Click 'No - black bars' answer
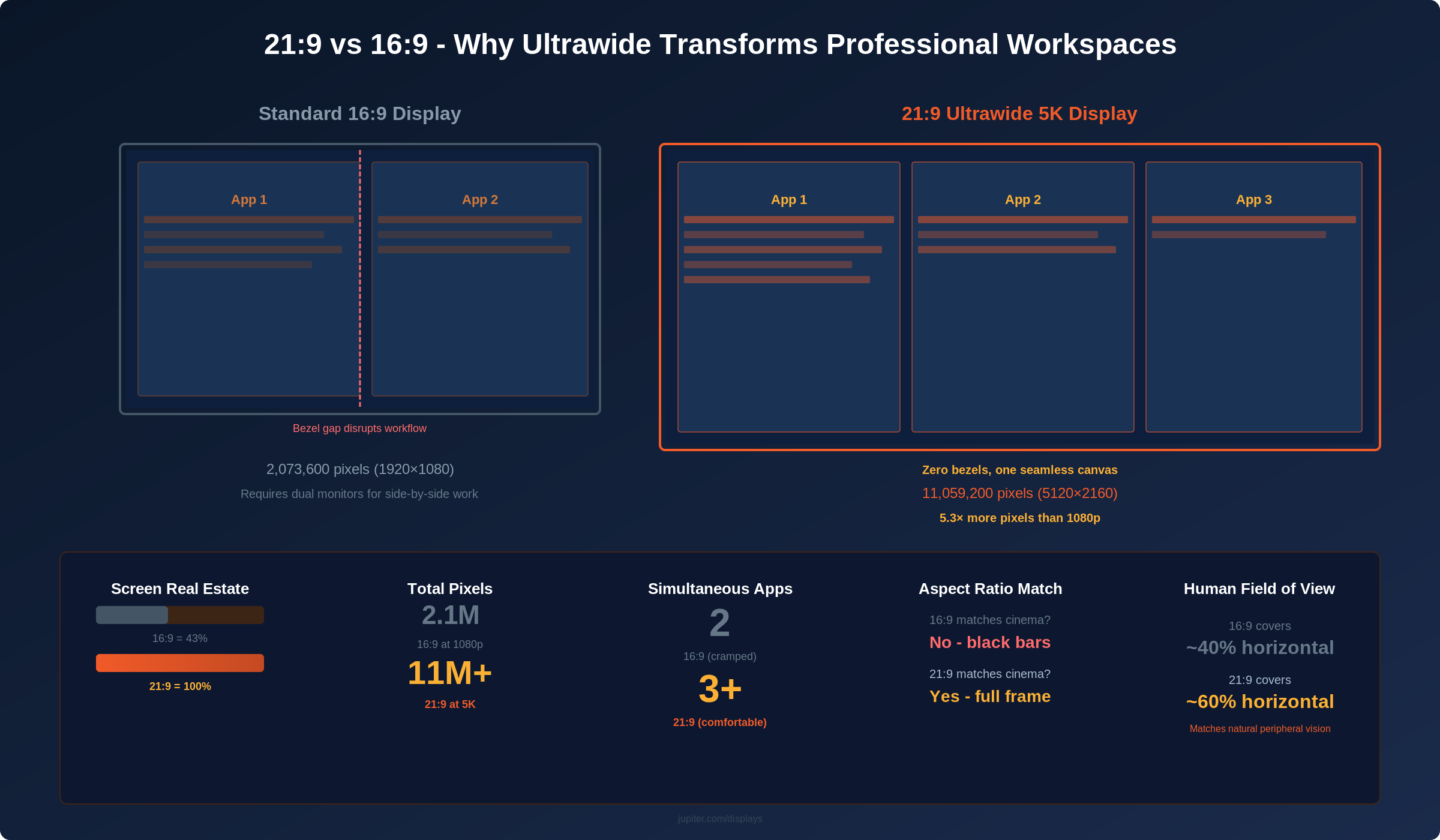 click(x=990, y=643)
